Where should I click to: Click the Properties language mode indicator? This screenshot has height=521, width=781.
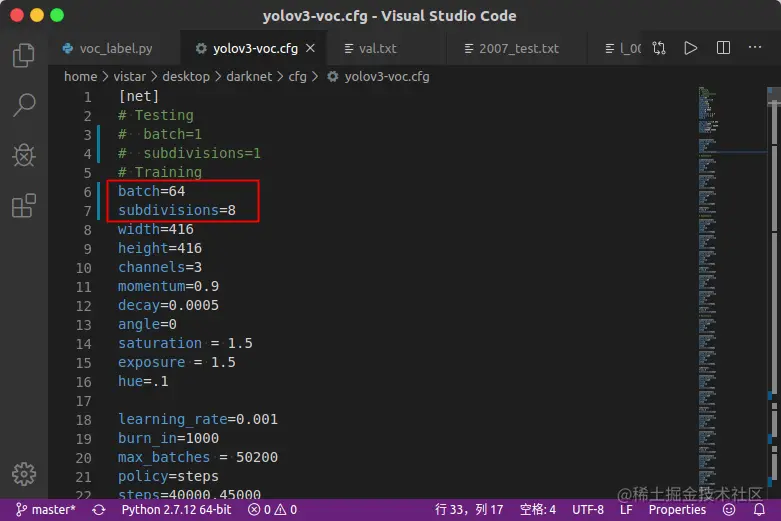coord(677,510)
